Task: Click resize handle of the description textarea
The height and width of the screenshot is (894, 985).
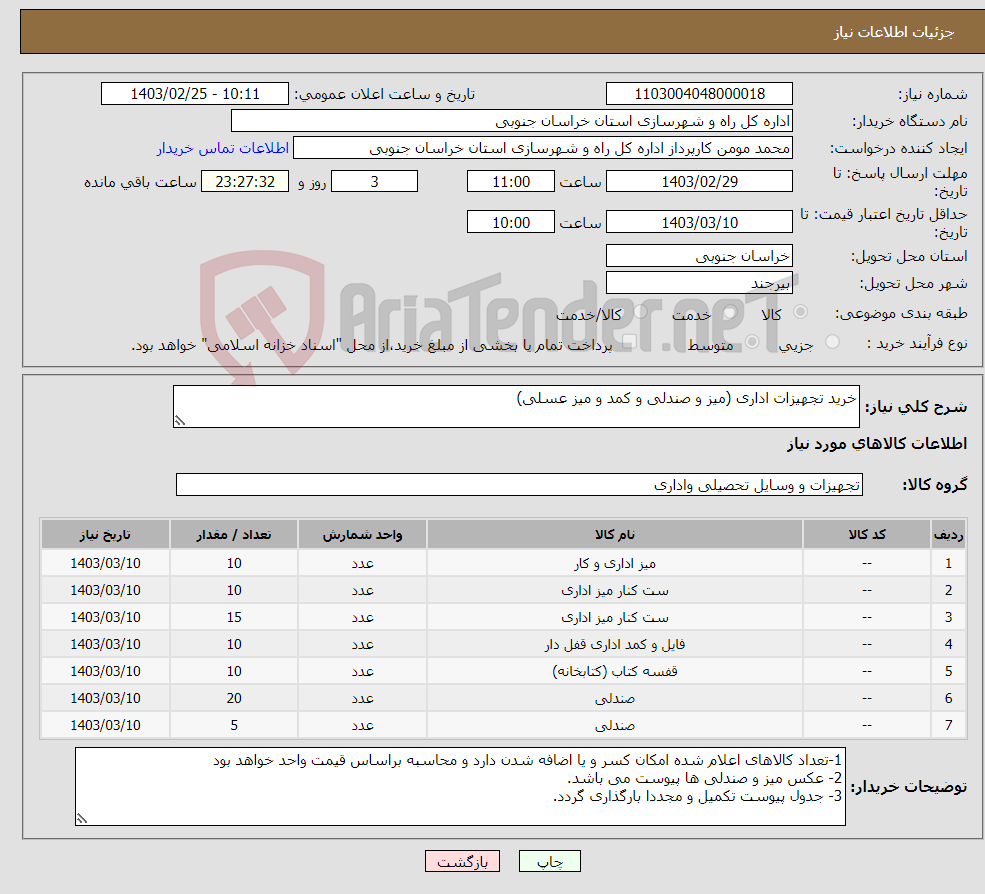Action: (x=180, y=421)
